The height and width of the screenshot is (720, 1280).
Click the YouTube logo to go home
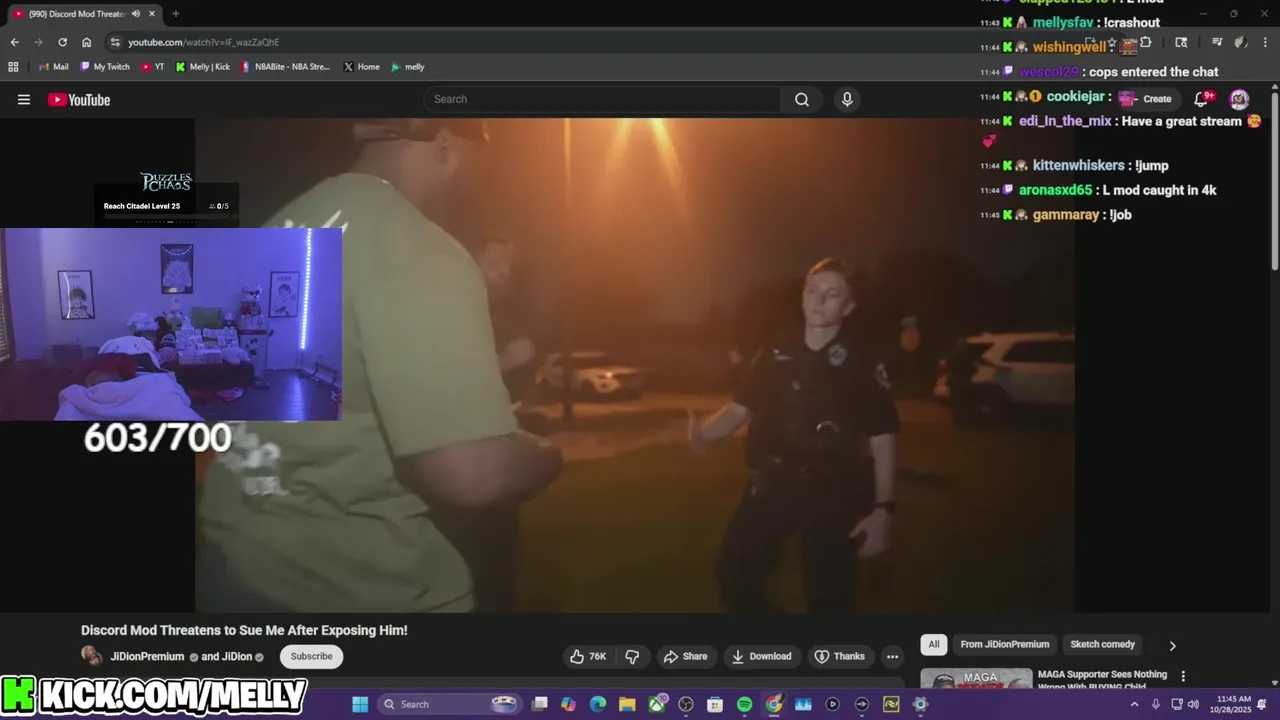point(79,99)
